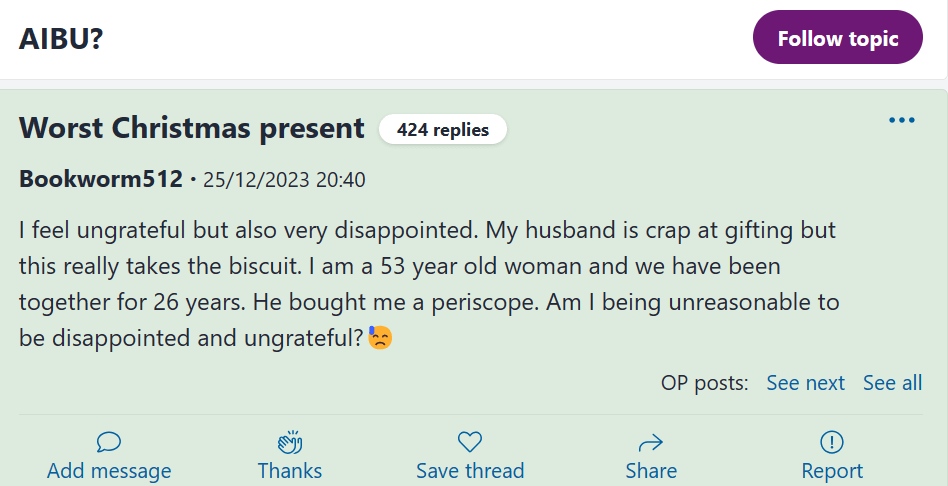Click the 424 replies badge

click(x=442, y=129)
